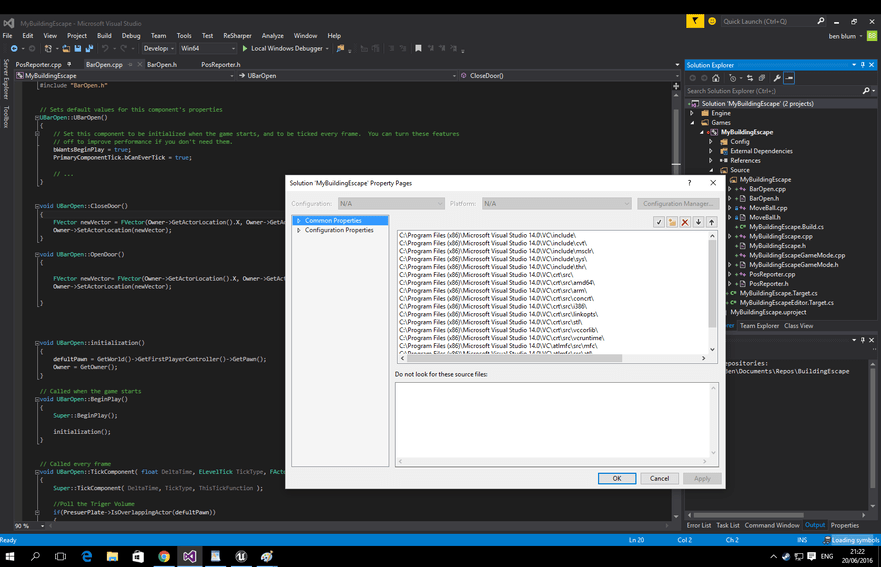Expand Configuration Properties tree node
The width and height of the screenshot is (881, 567).
tap(298, 230)
